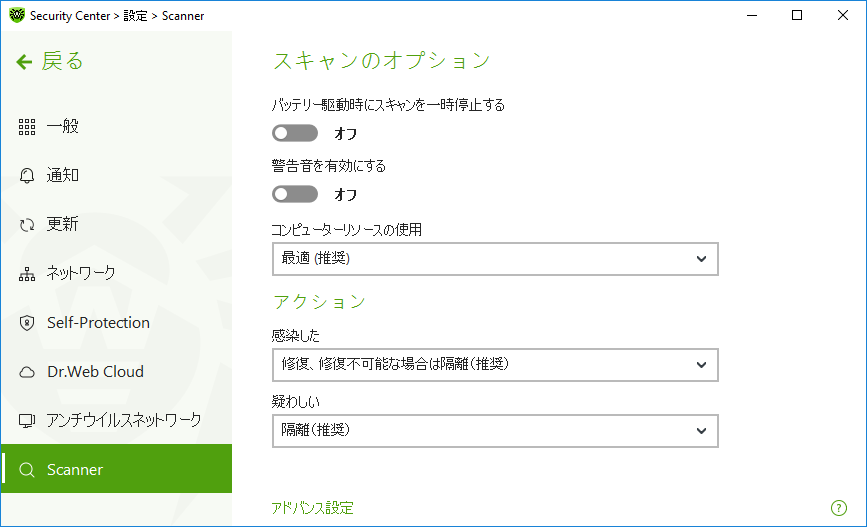
Task: Open the アンチウイルスネットワーク section
Action: (x=116, y=420)
